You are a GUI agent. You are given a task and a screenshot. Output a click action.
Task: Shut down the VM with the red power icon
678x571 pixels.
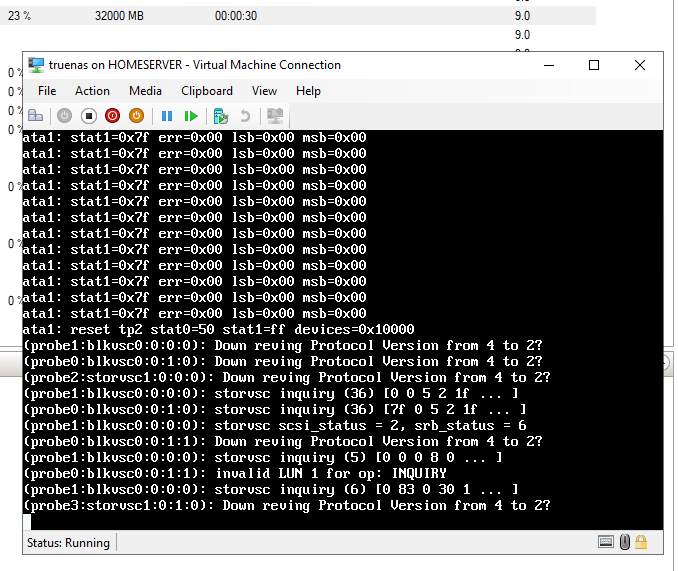[x=112, y=116]
